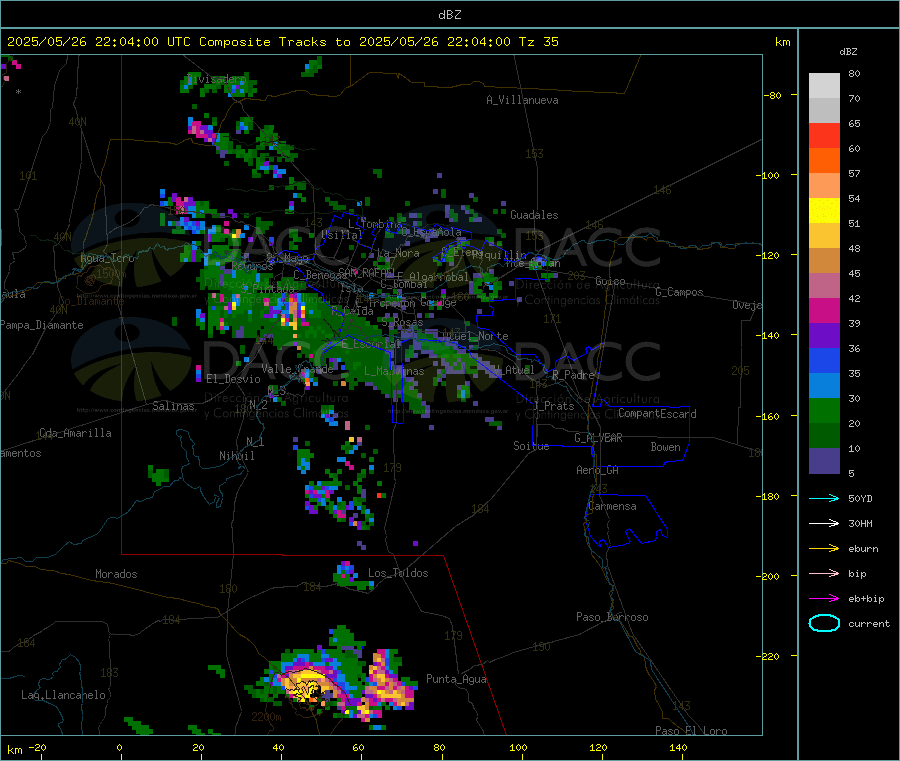
Task: Click the Lag.Llancanelo map label
Action: [x=63, y=695]
